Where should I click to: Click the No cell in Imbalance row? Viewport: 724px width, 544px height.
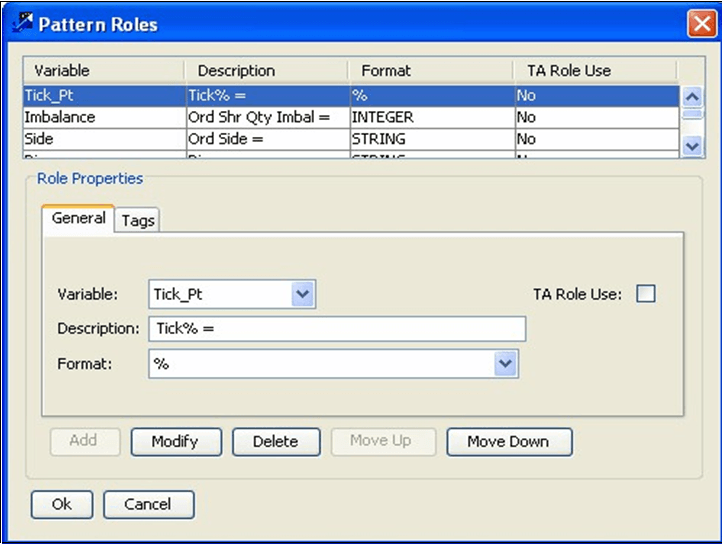coord(597,117)
